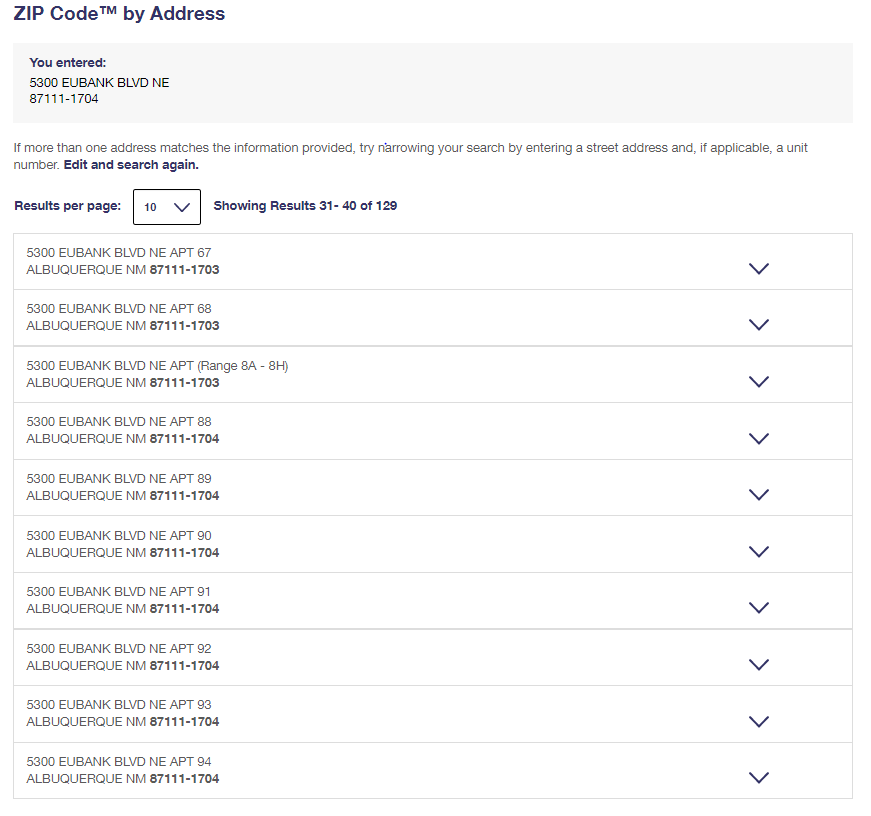The width and height of the screenshot is (871, 816).
Task: Select address text 5300 EUBANK BLVD NE APT 90
Action: (119, 535)
